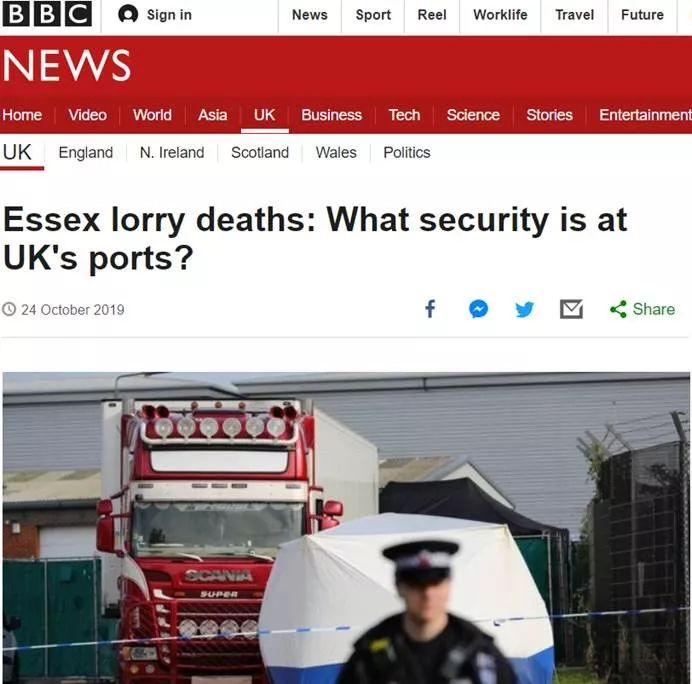Click the N. Ireland subsection link
Viewport: 692px width, 684px height.
[x=172, y=153]
